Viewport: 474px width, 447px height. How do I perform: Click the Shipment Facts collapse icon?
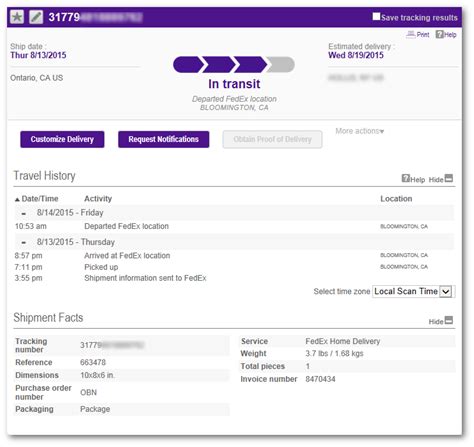[x=449, y=320]
